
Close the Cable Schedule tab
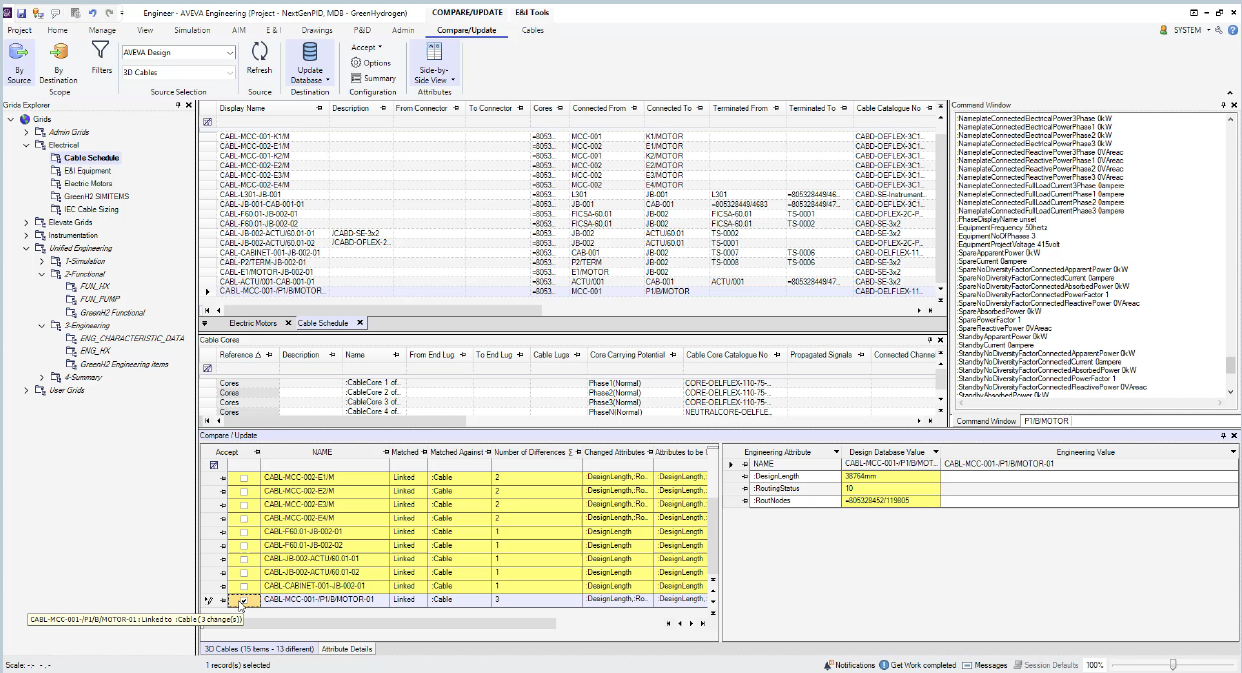[360, 323]
